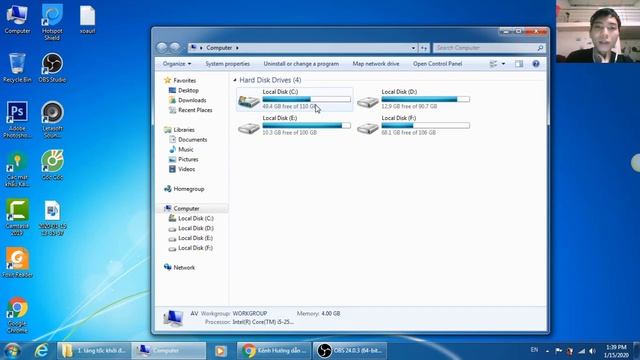Click the refresh button beside address bar
640x360 pixels.
pos(424,48)
